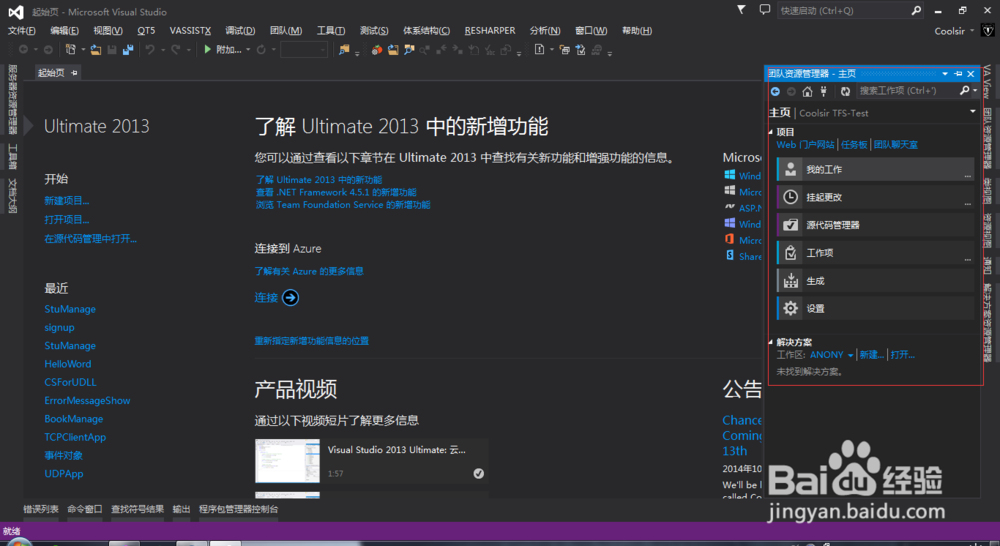Click the restart/refresh icon beside the attach button

[x=261, y=49]
